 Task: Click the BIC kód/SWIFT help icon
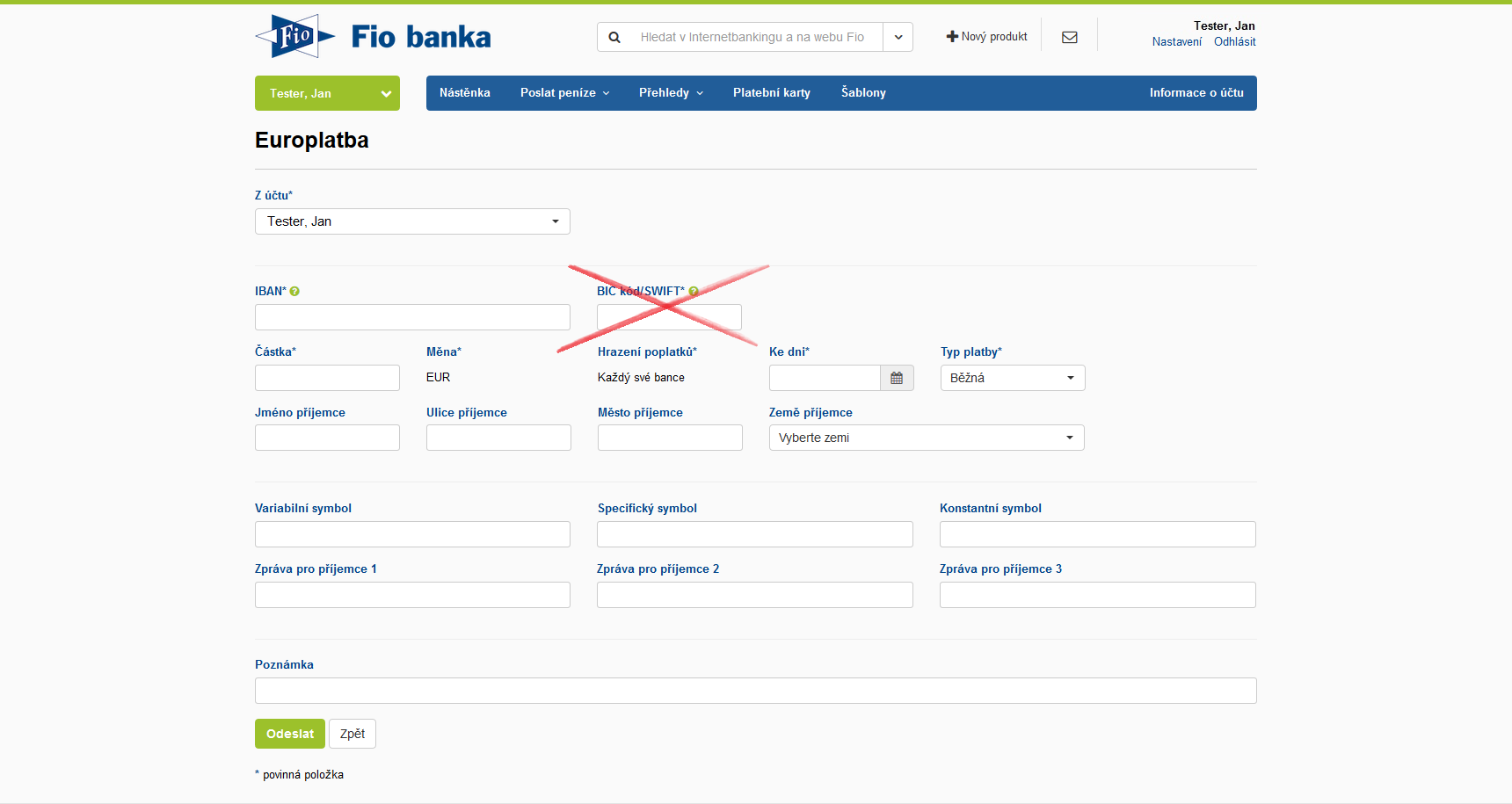[x=694, y=291]
